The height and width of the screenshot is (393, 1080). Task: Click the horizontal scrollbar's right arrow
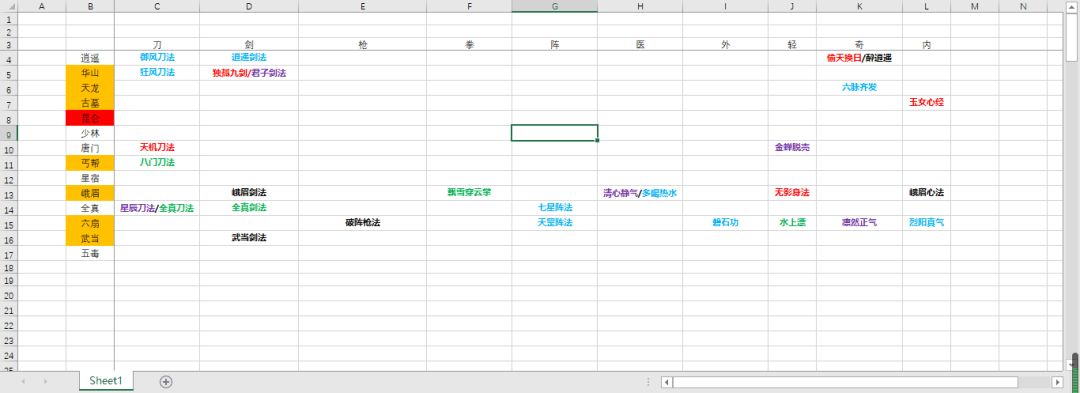pos(1057,382)
